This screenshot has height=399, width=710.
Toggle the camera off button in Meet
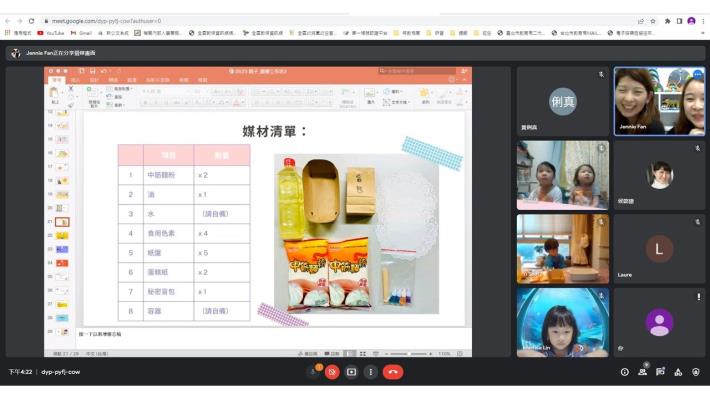pyautogui.click(x=332, y=372)
